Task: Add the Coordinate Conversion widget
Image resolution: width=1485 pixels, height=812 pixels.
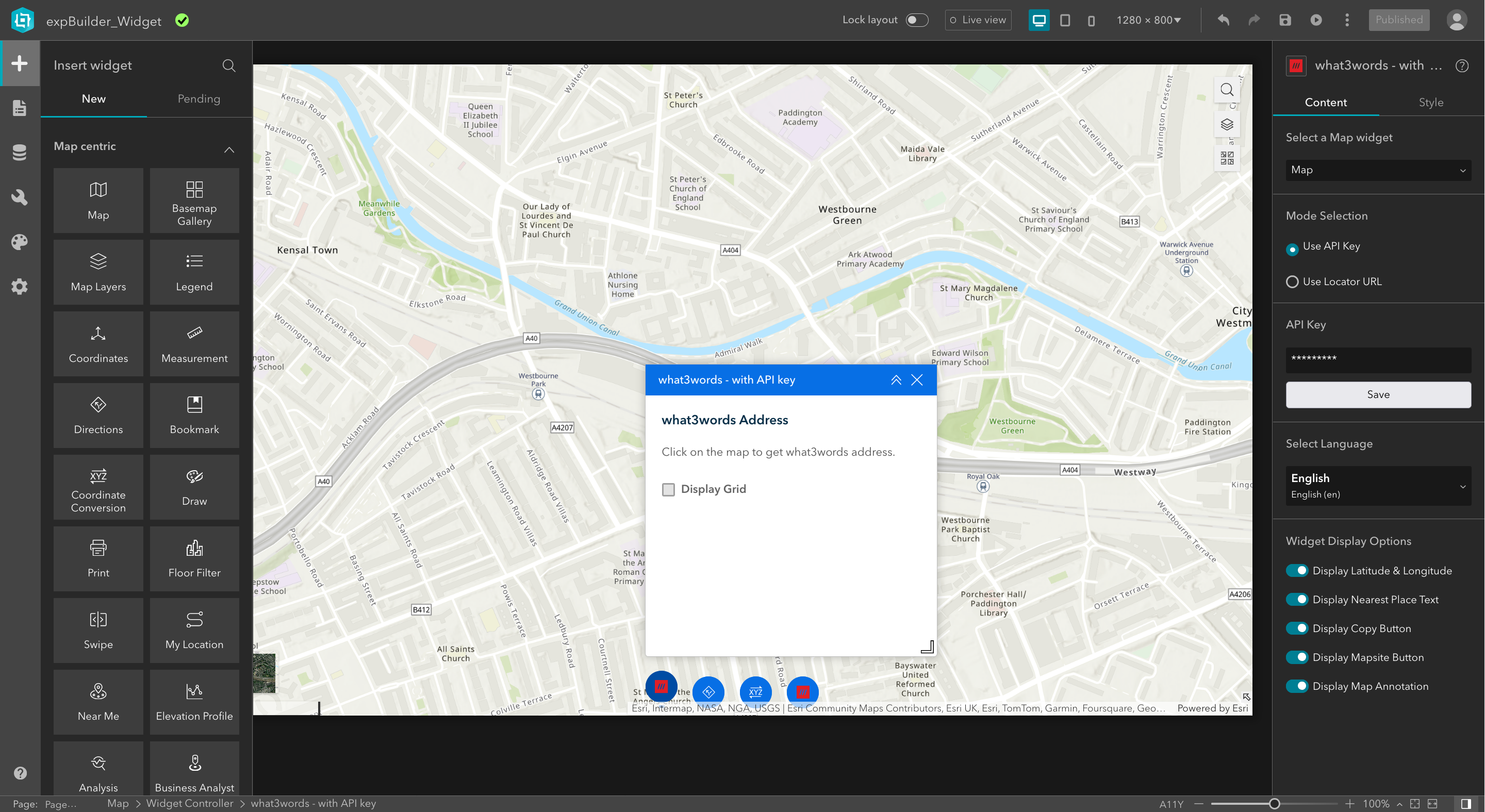Action: pyautogui.click(x=98, y=487)
